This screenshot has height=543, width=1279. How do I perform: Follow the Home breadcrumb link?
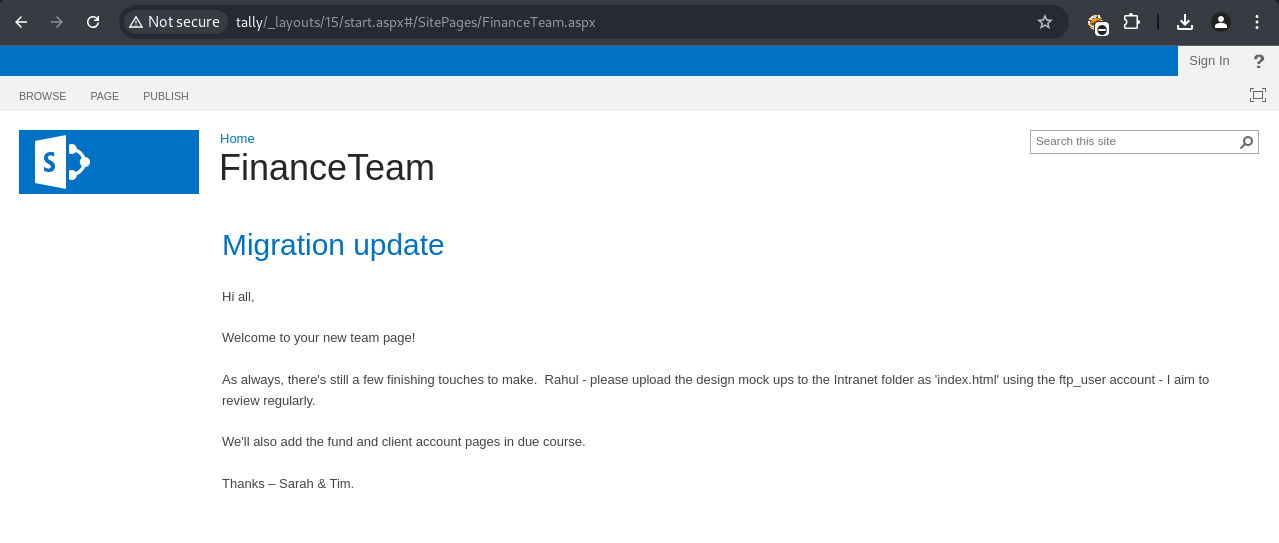(237, 138)
